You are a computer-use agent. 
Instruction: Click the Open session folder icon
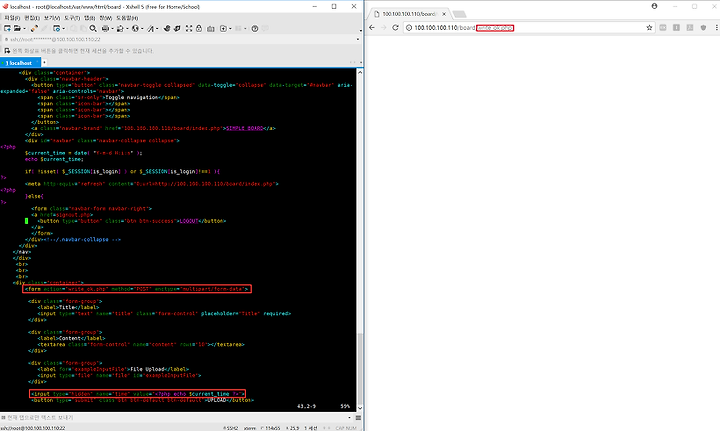[17, 28]
